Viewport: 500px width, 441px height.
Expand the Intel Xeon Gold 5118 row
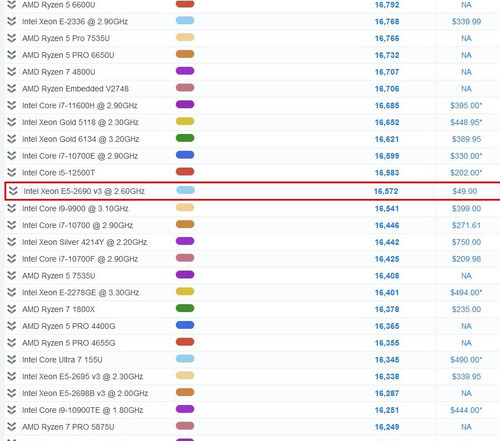(x=12, y=122)
